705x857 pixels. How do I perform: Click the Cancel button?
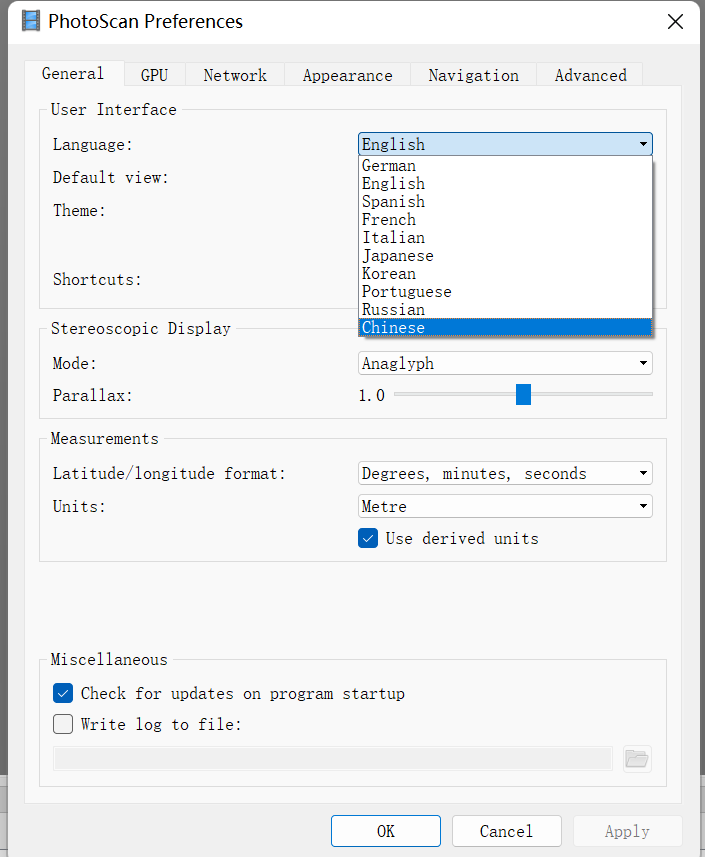[x=506, y=831]
